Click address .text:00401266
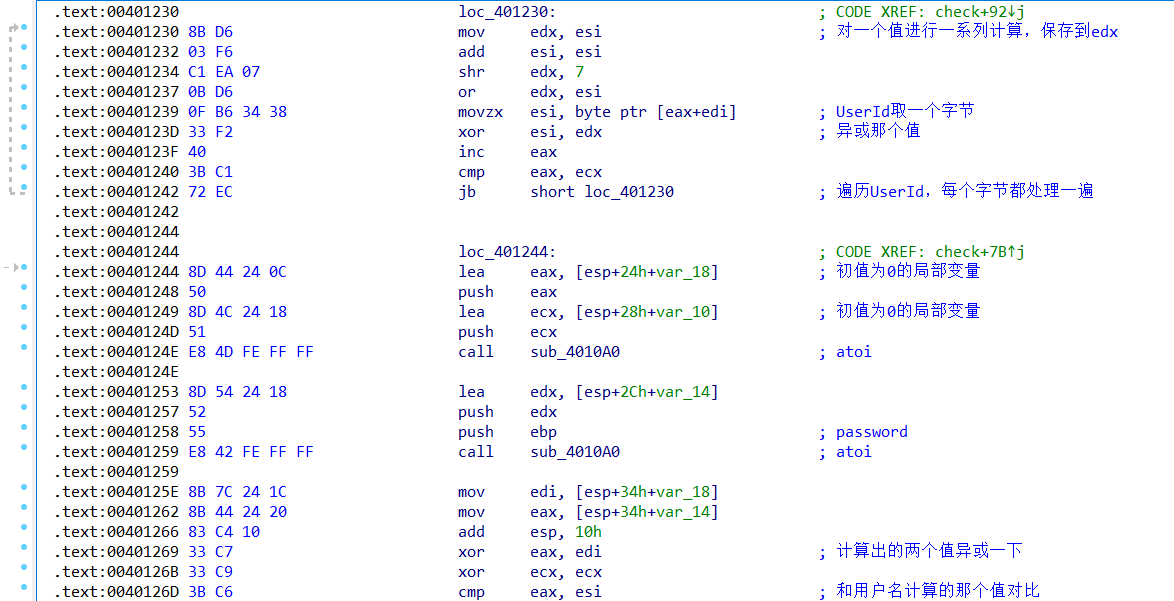Screen dimensions: 1174x601 click(117, 532)
